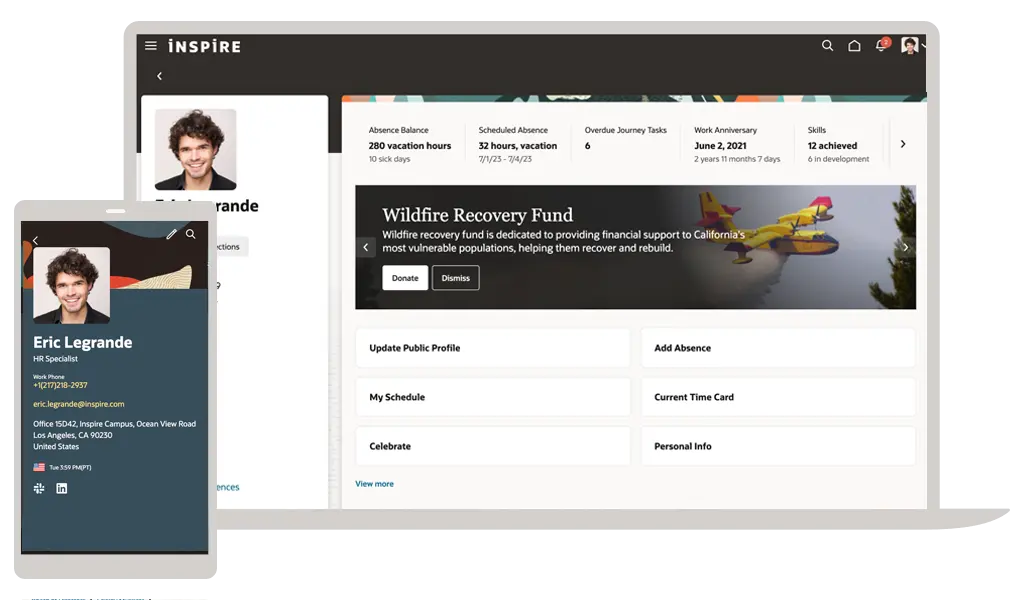Open the LinkedIn icon on mobile profile
The width and height of the screenshot is (1024, 600).
point(61,488)
